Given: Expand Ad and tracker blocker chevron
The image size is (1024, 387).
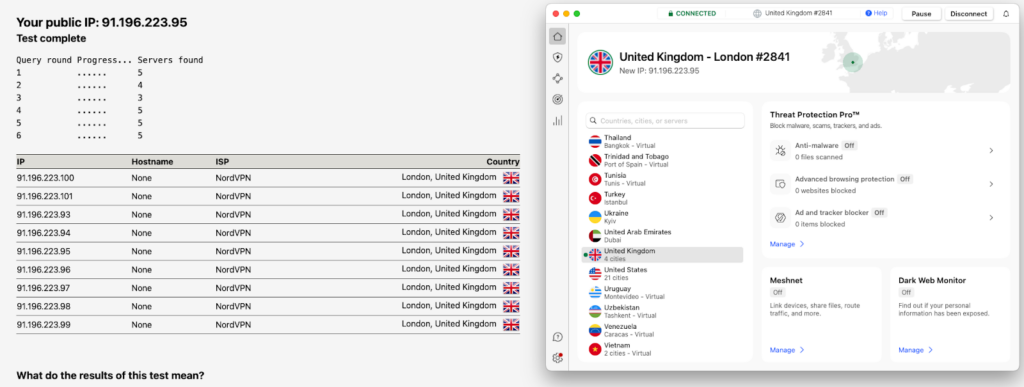Looking at the screenshot, I should (991, 217).
